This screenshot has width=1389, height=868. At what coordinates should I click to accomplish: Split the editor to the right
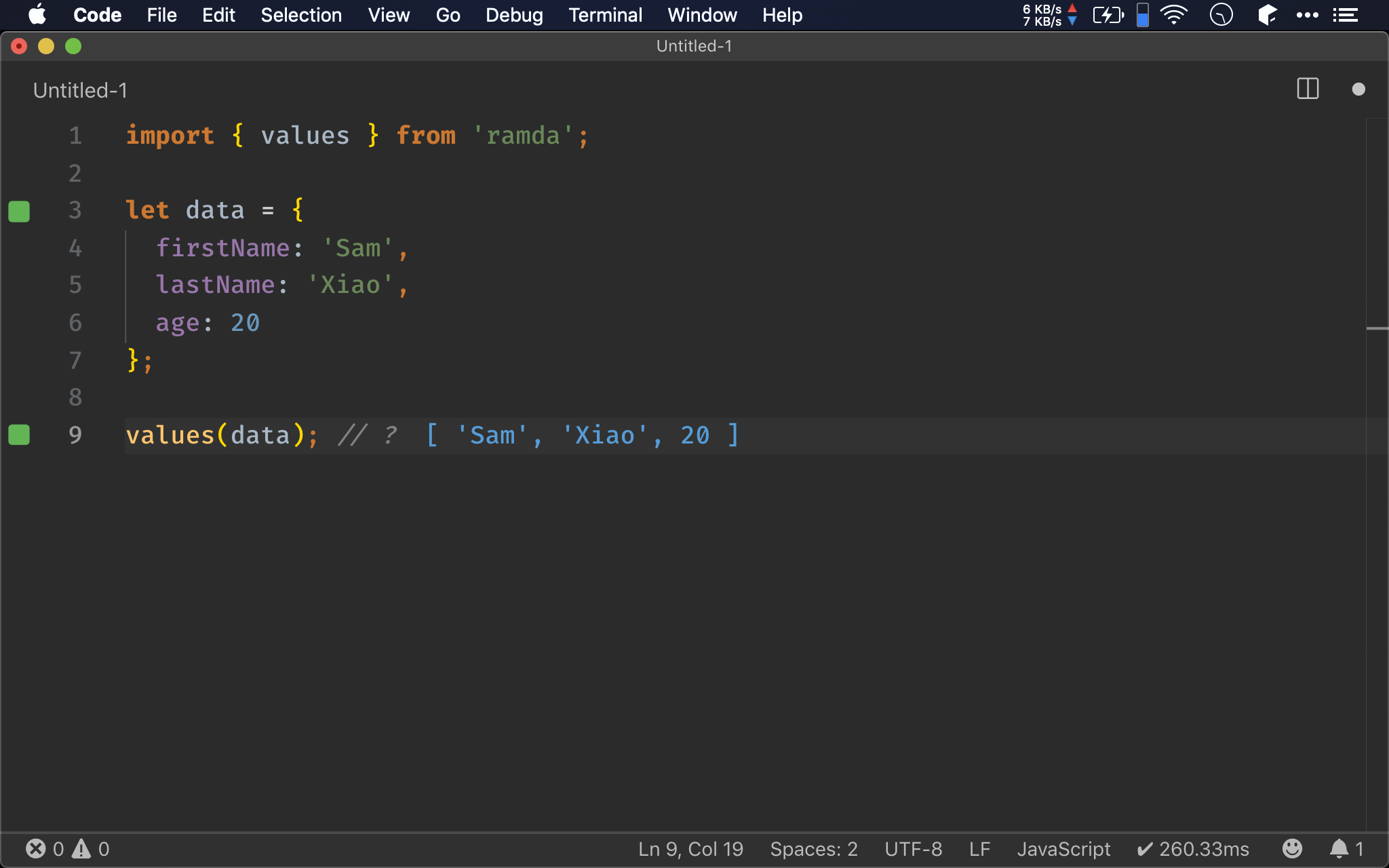pos(1308,89)
